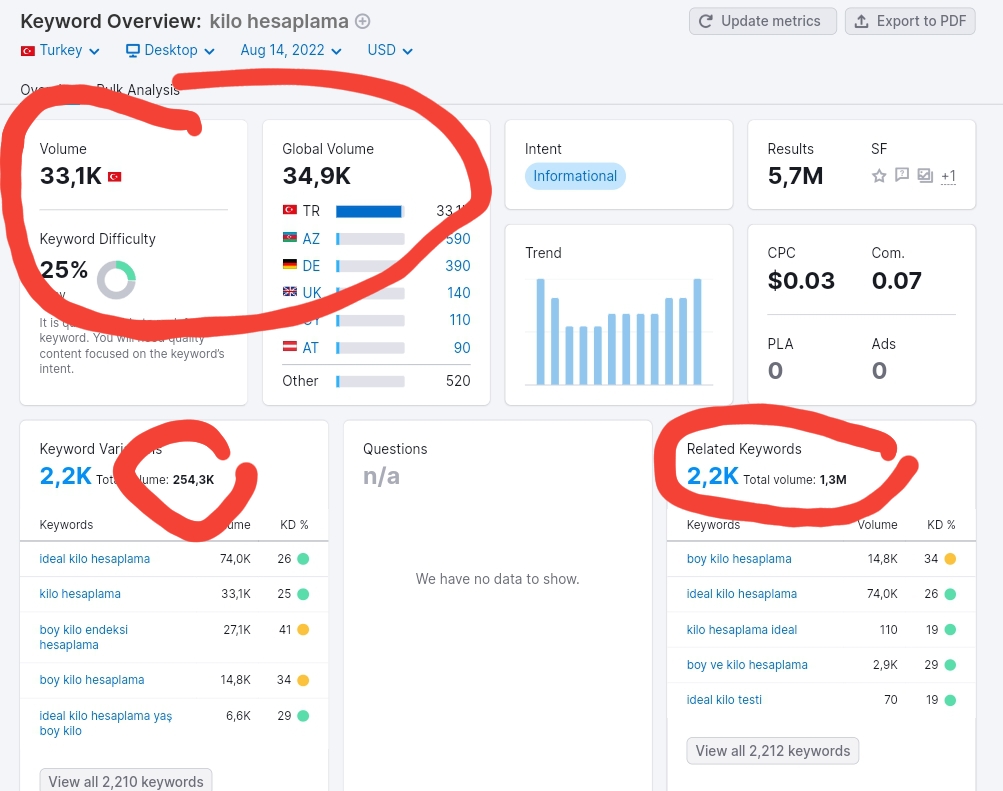Click the star icon in SF section
The image size is (1003, 791).
tap(879, 175)
